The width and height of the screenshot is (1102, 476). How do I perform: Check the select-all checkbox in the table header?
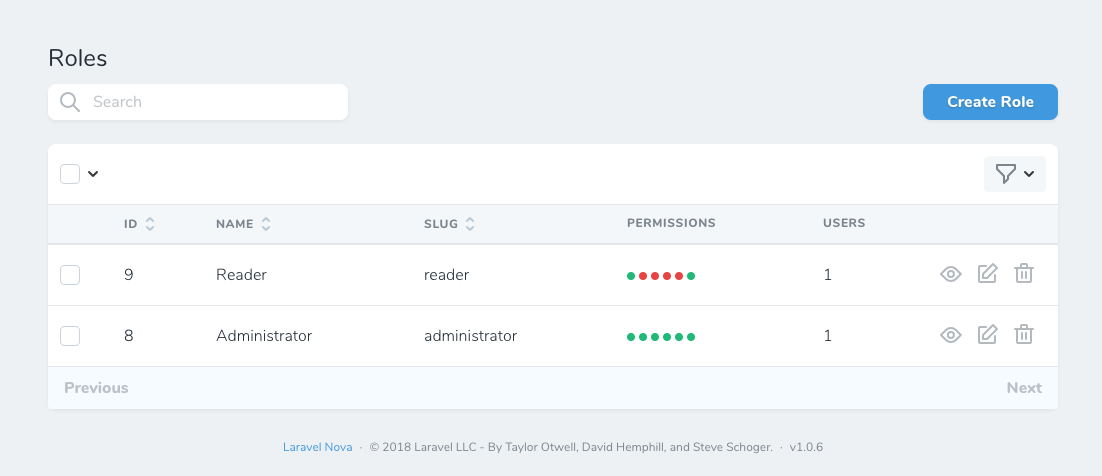pos(70,174)
